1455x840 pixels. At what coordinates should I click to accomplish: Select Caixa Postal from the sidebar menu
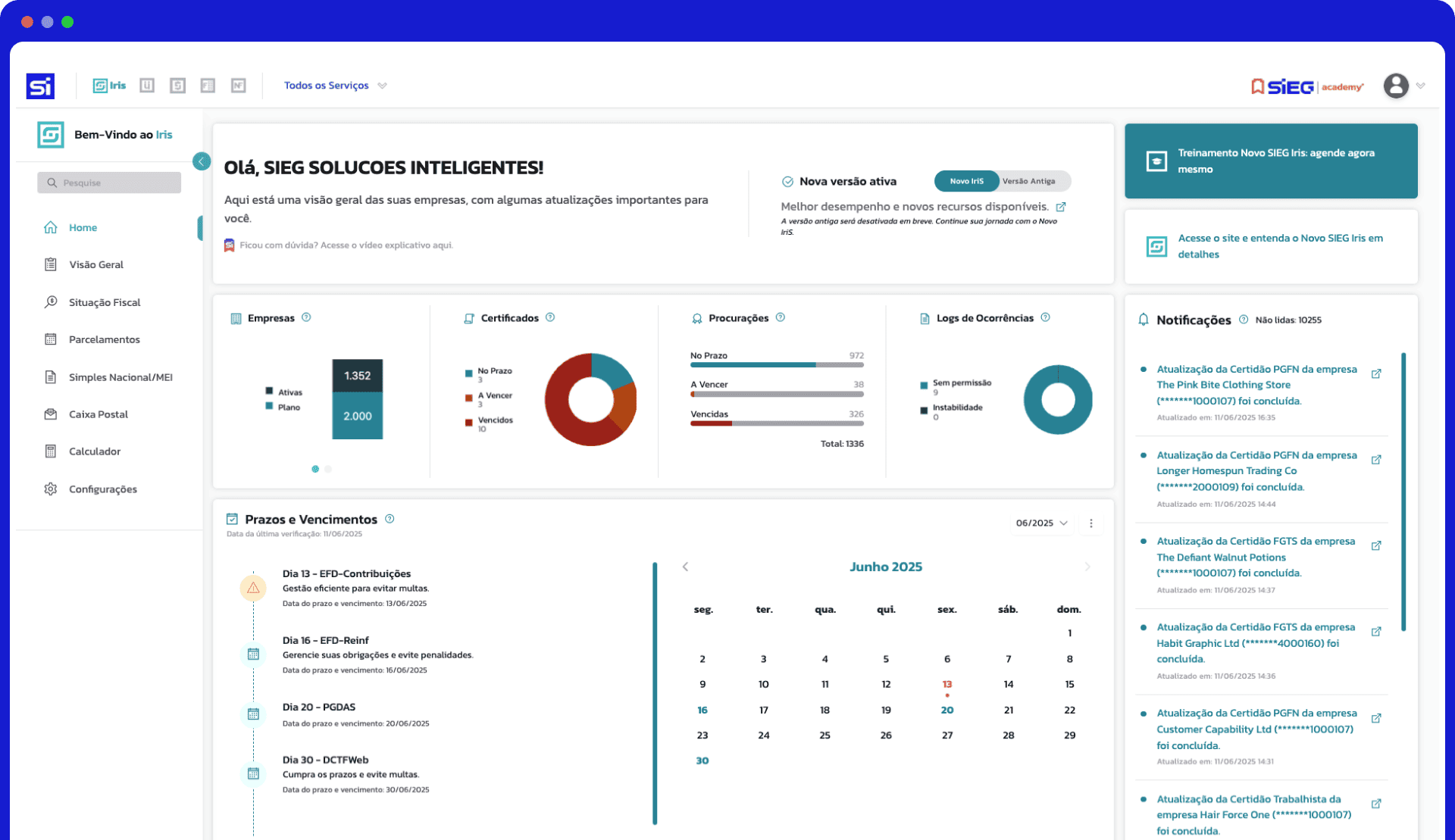point(99,414)
